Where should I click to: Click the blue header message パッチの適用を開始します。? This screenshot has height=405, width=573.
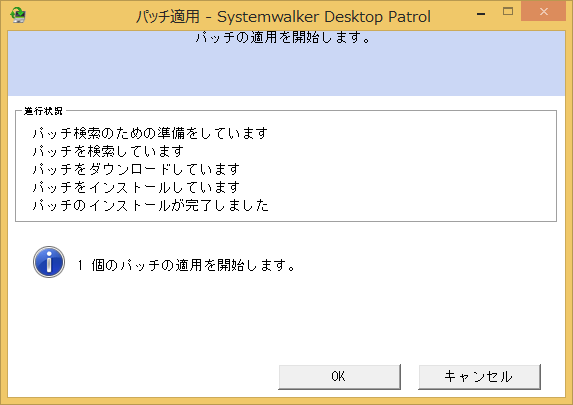[x=284, y=37]
